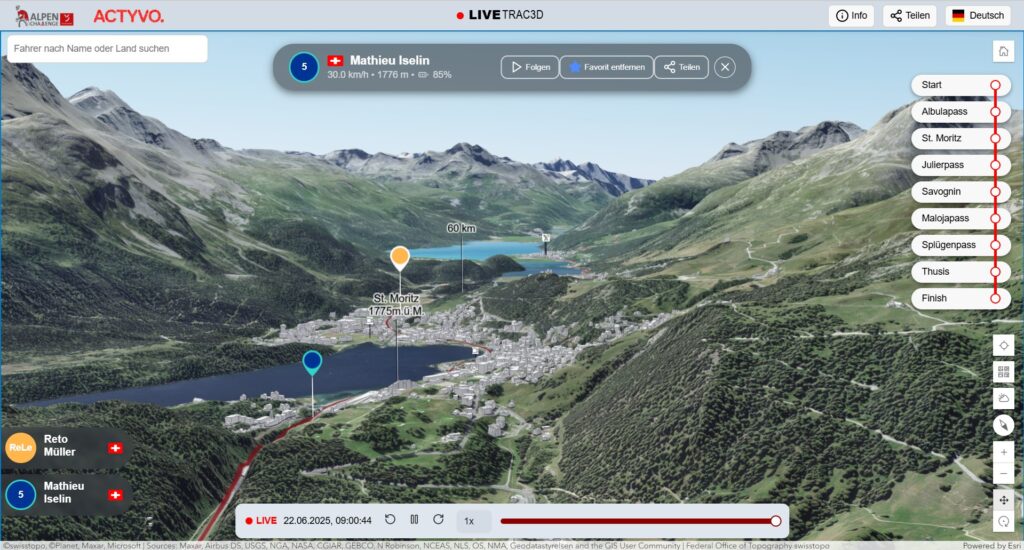Viewport: 1024px width, 550px height.
Task: Click Folgen to follow Mathieu Iselin
Action: (530, 67)
